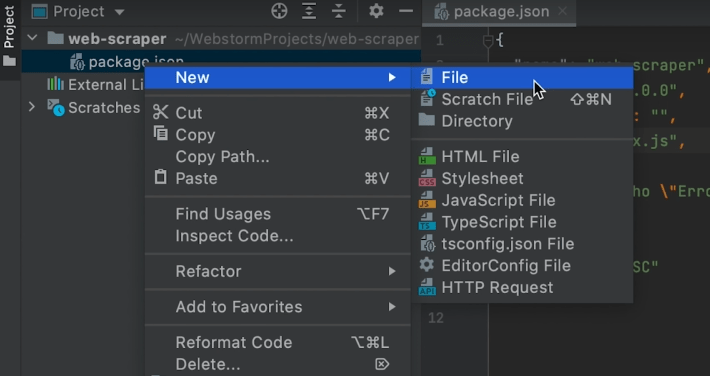Click the Add to Favorites submenu arrow
The height and width of the screenshot is (376, 710).
392,307
